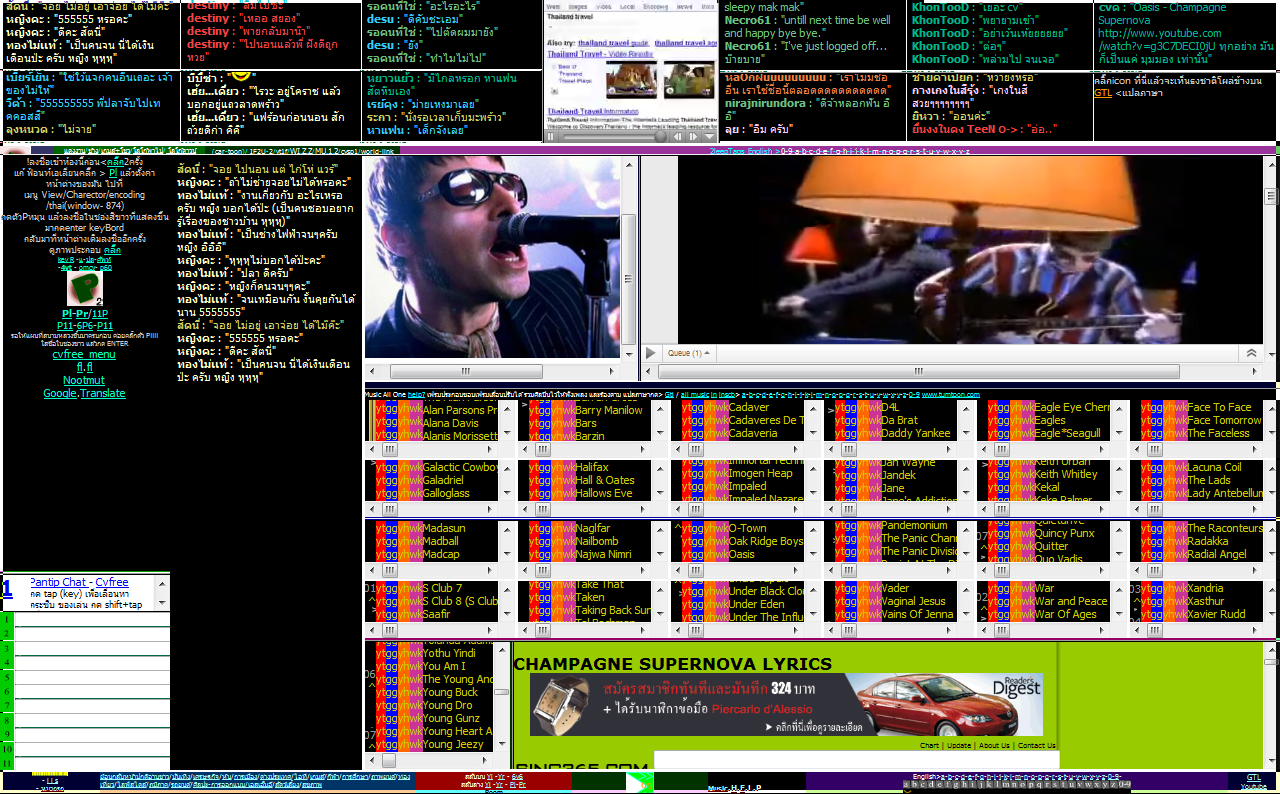Select Xandria in the artist list

tap(1205, 588)
